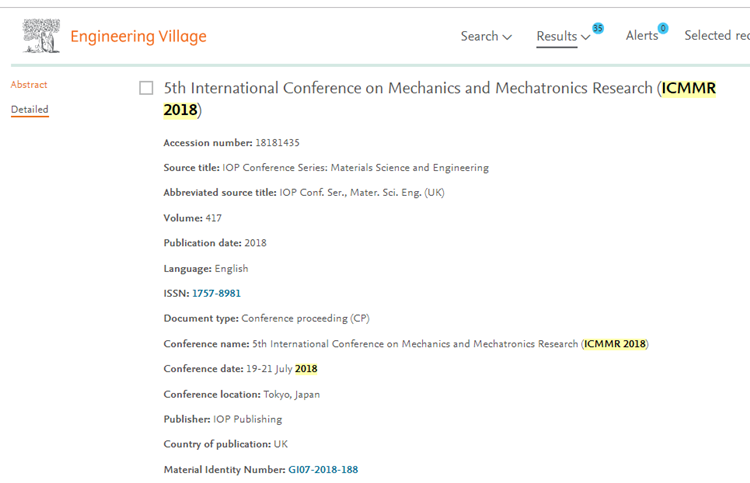Click publisher IOP Publishing
750x483 pixels.
point(247,419)
